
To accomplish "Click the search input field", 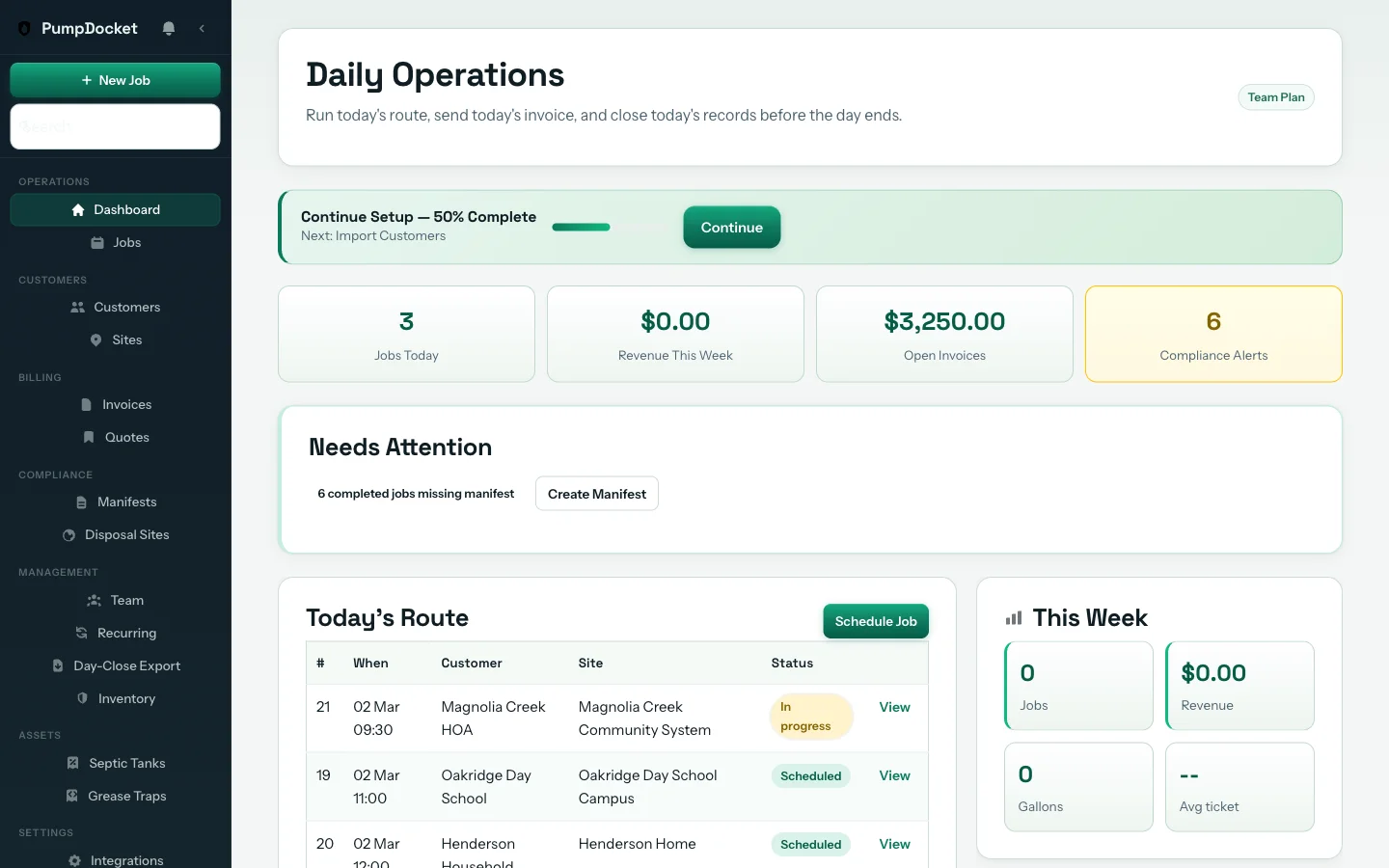I will tap(115, 126).
